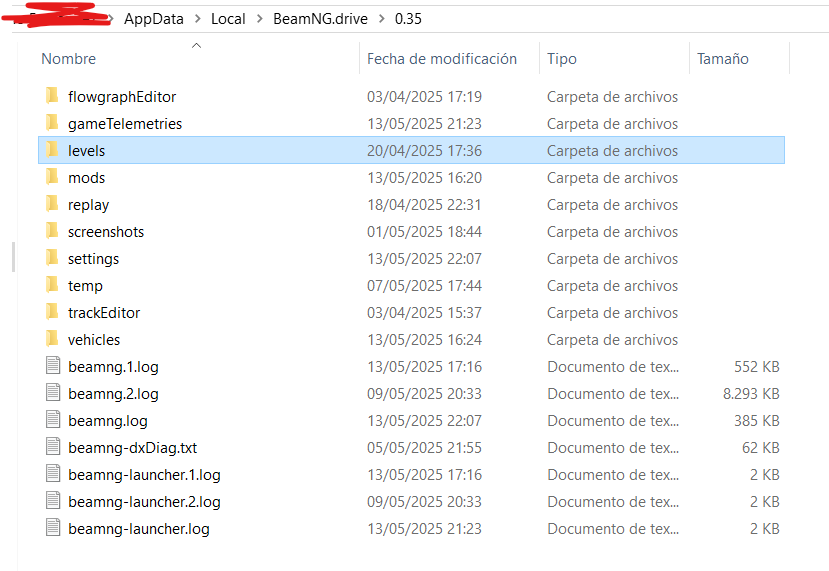
Task: Click the beamng-launcher.log file icon
Action: tap(53, 528)
